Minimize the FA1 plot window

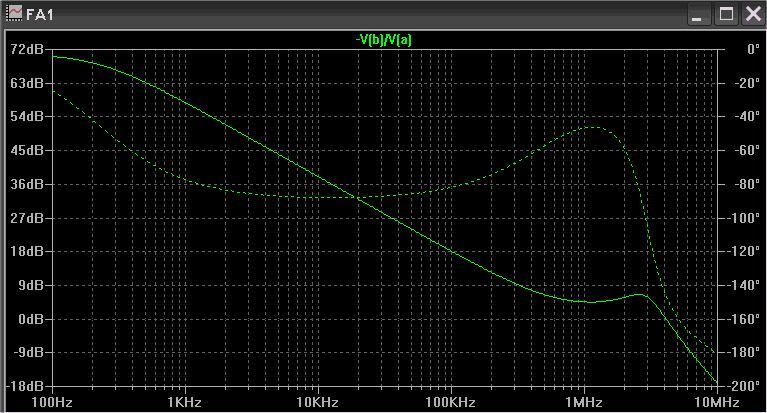(697, 14)
